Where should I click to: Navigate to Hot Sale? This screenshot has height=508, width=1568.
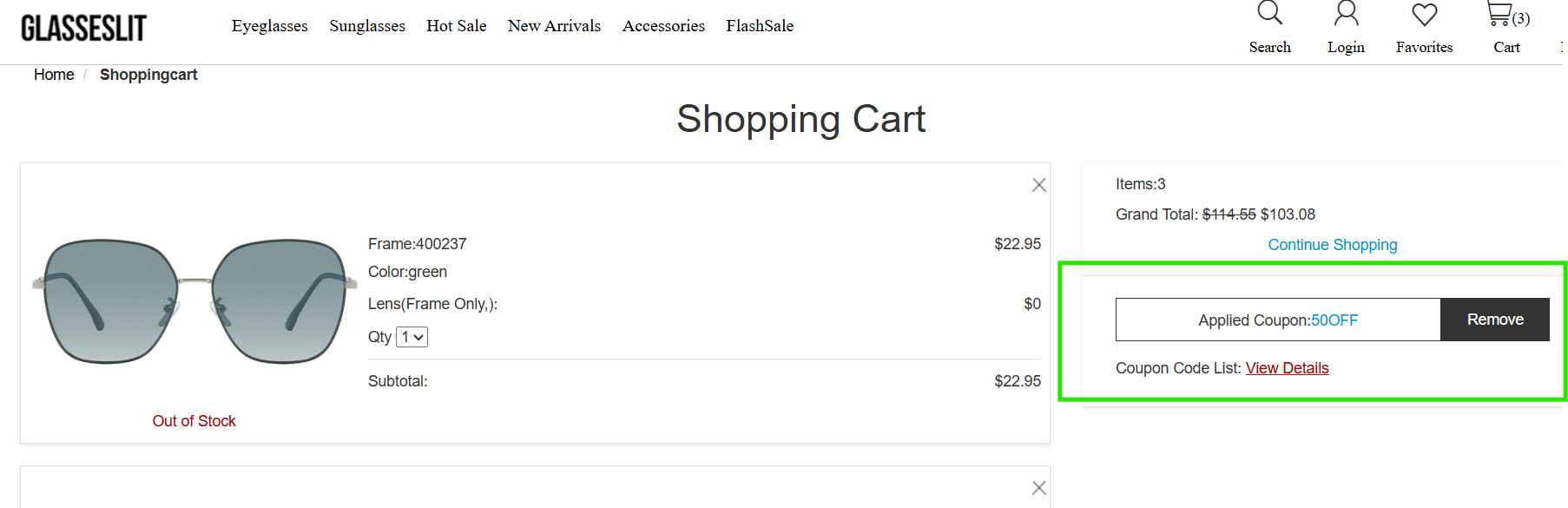click(456, 25)
